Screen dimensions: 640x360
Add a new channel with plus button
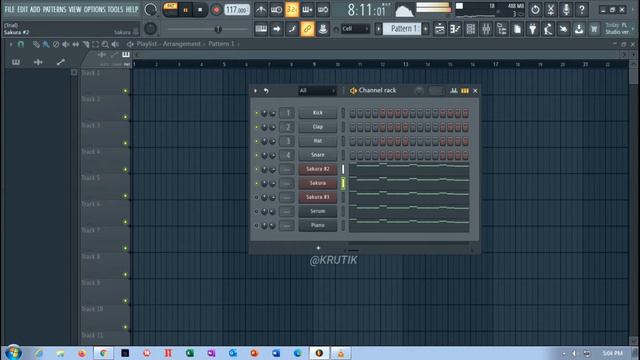[x=318, y=248]
